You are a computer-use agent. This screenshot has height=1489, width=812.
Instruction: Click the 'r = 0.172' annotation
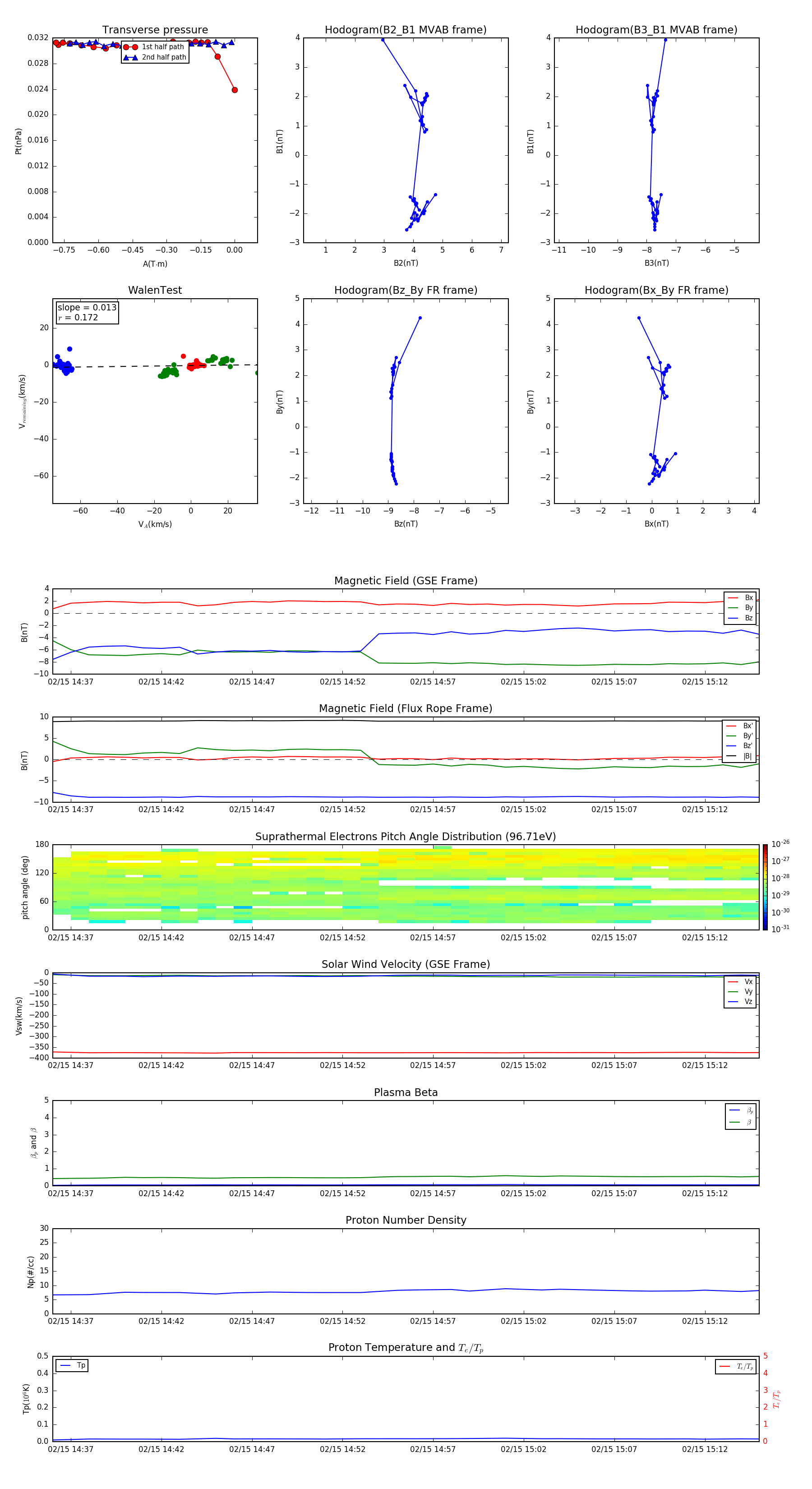[x=78, y=317]
